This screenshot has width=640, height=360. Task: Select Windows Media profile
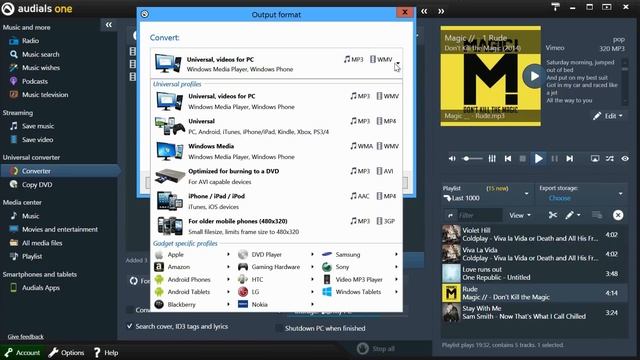(277, 151)
